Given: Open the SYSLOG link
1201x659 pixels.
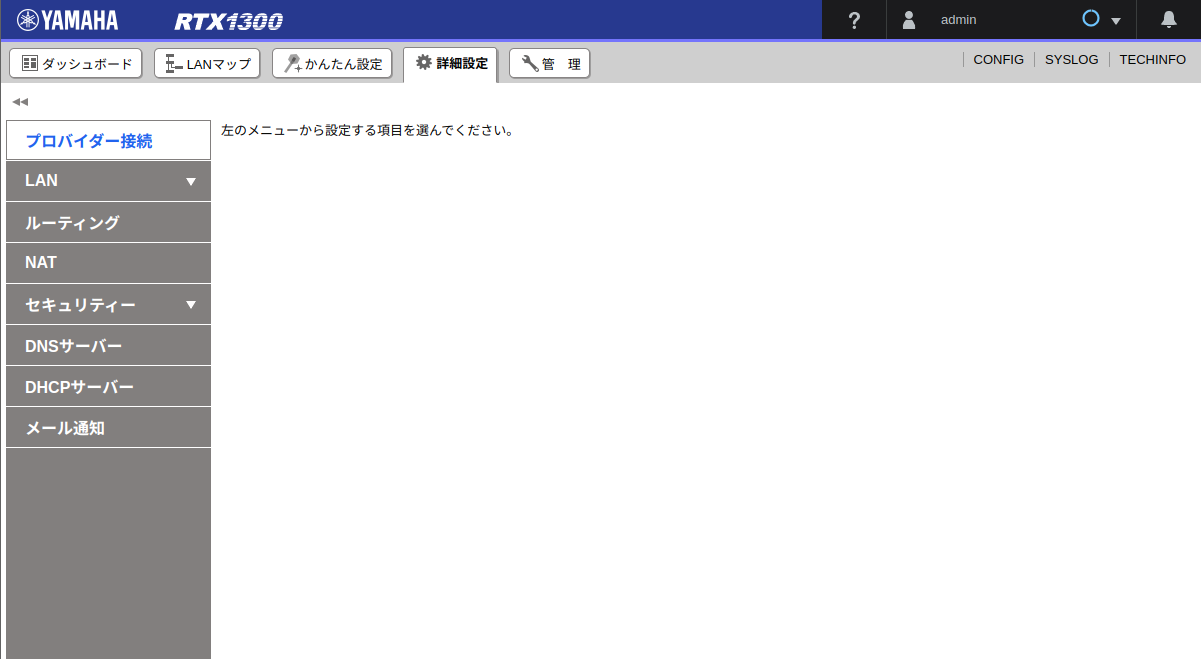Looking at the screenshot, I should click(1071, 59).
